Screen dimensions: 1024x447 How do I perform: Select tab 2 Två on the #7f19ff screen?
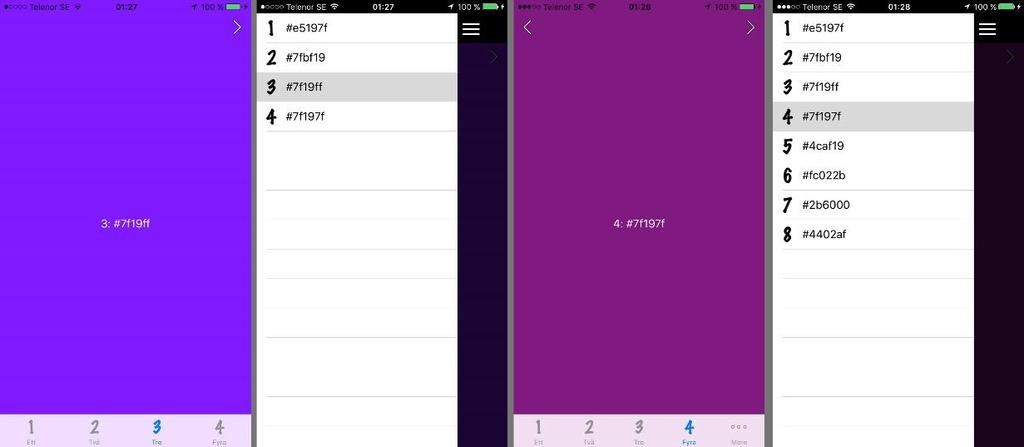94,431
